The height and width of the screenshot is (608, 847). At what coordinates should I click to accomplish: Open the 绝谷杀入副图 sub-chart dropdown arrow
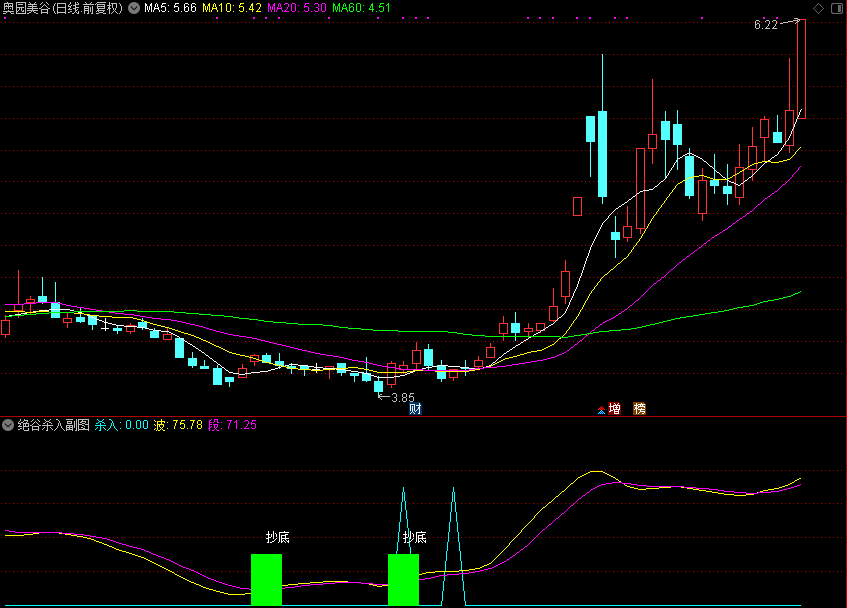coord(8,425)
